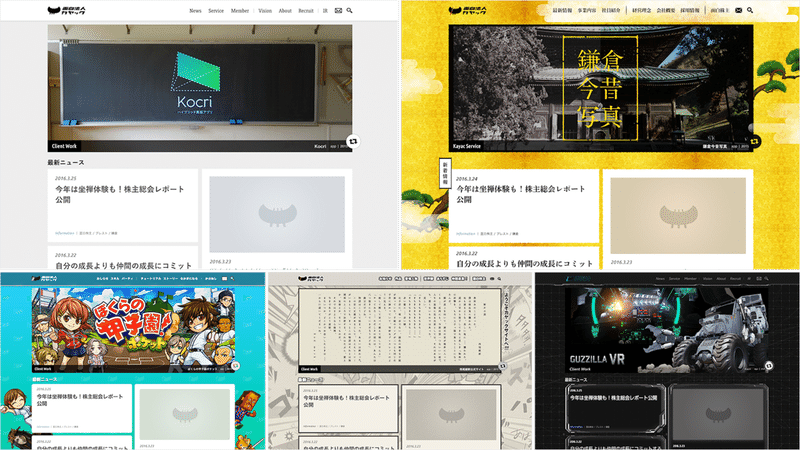
Task: Click the search icon in the turquoise game theme header
Action: pos(232,279)
